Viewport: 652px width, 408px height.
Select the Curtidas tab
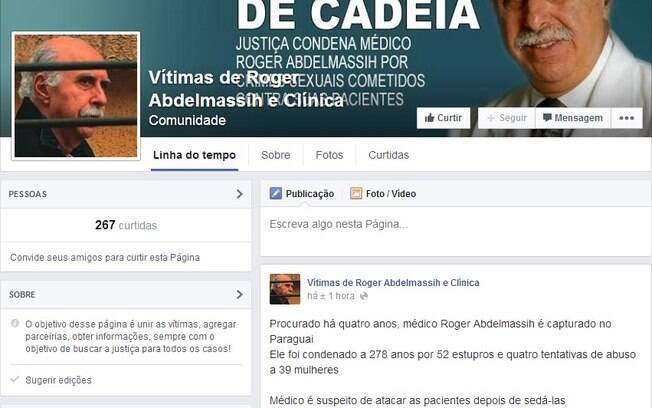(389, 155)
